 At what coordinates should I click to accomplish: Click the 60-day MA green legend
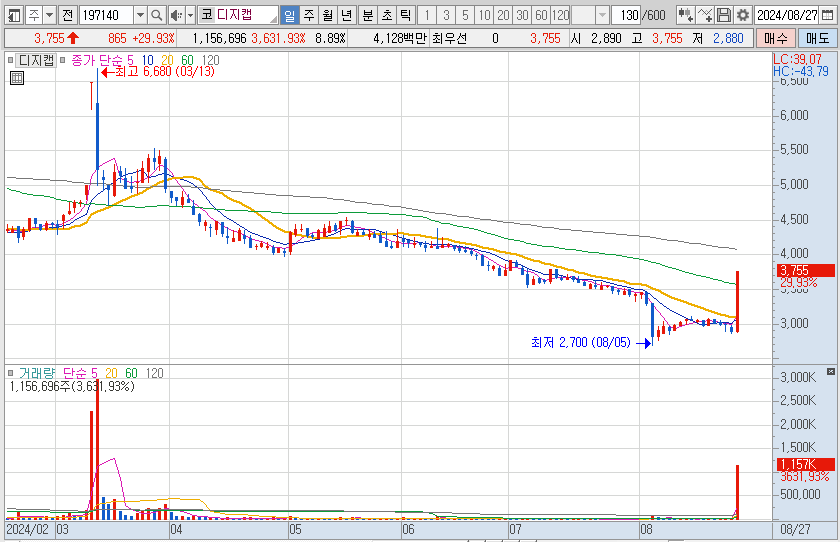(187, 60)
